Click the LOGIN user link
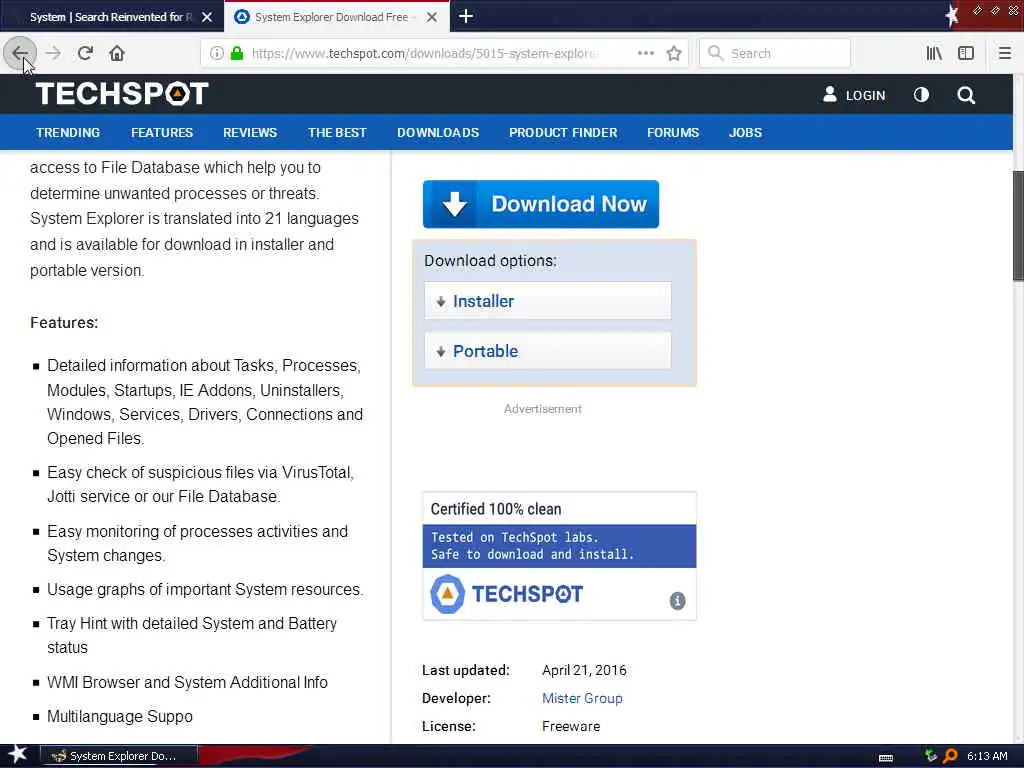 [854, 95]
